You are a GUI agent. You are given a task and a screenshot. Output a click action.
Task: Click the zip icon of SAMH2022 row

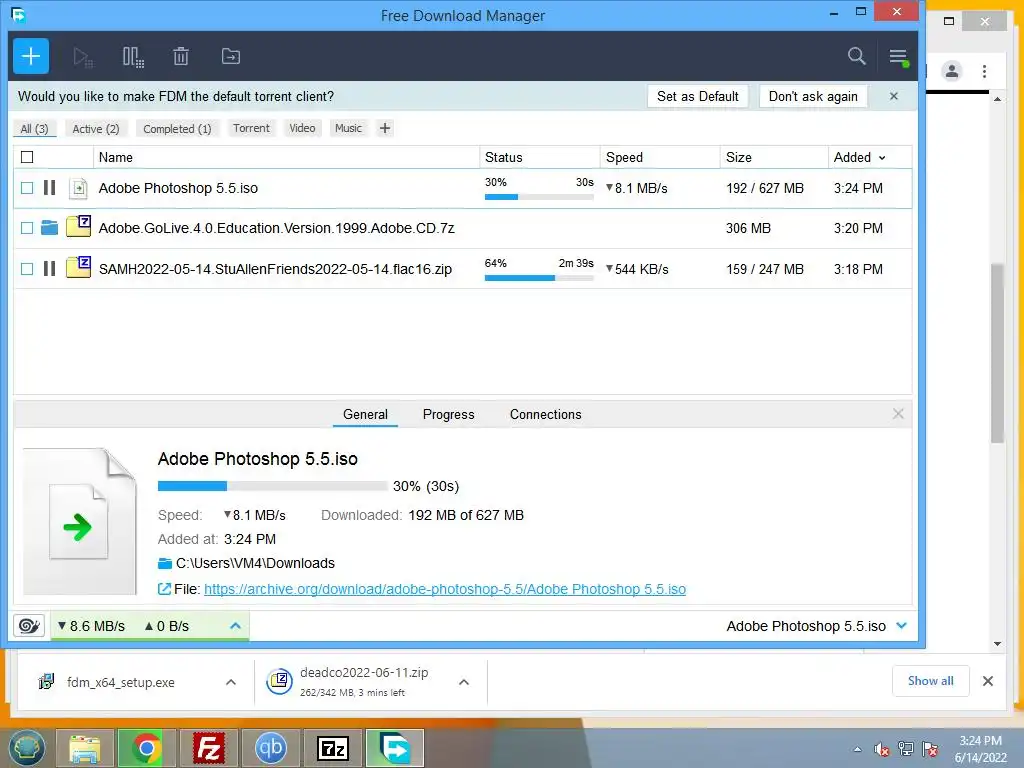78,267
